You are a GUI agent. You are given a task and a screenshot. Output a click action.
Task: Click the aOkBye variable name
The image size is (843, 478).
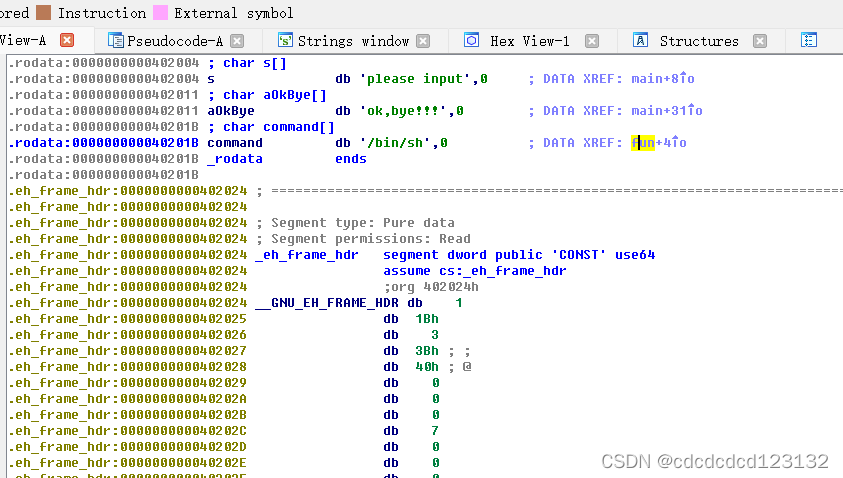(231, 111)
